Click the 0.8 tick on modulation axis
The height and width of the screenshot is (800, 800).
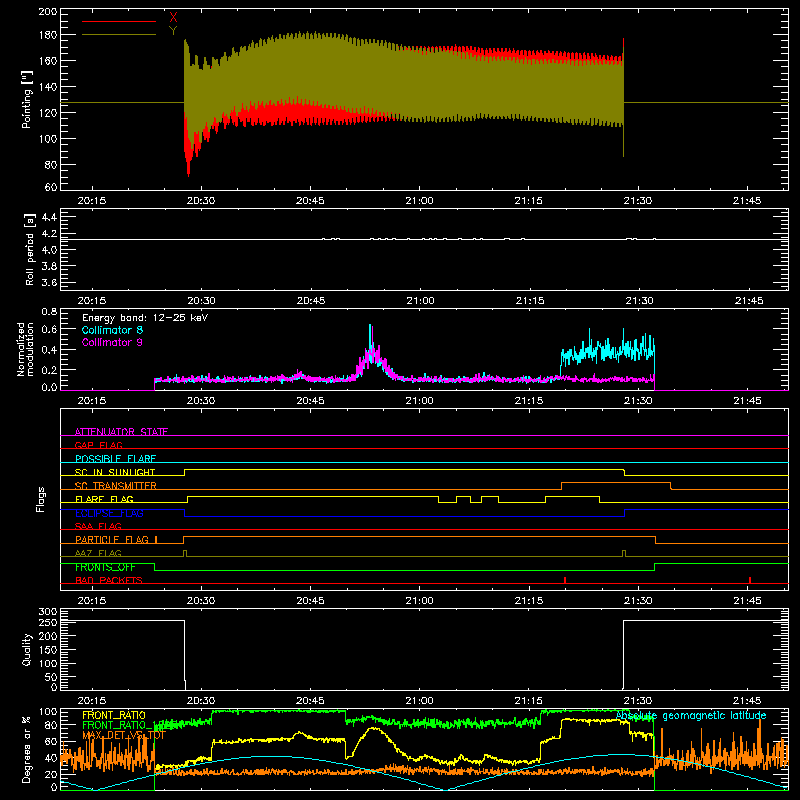(x=49, y=312)
